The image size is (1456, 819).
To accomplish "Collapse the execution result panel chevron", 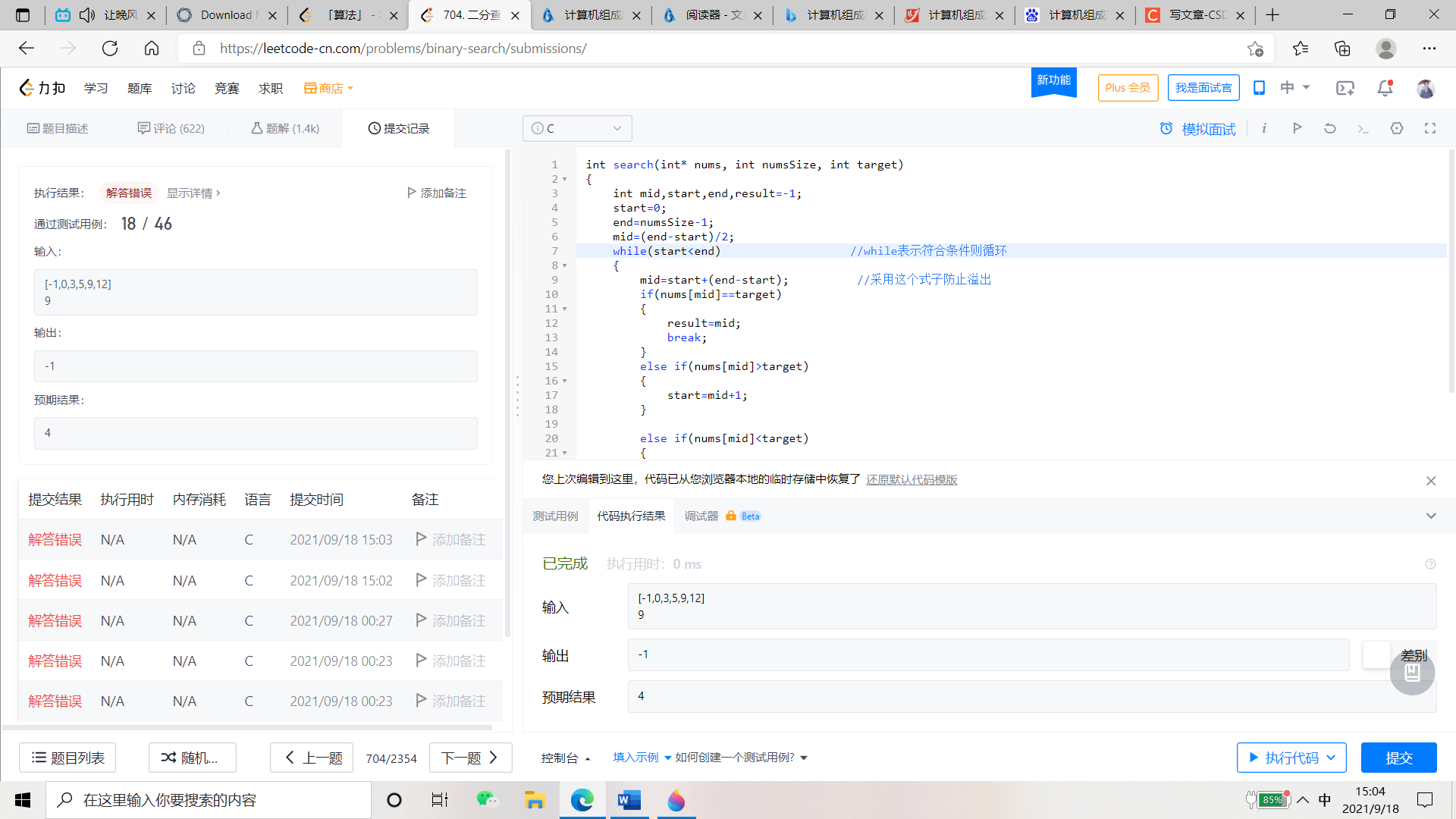I will pos(1431,516).
